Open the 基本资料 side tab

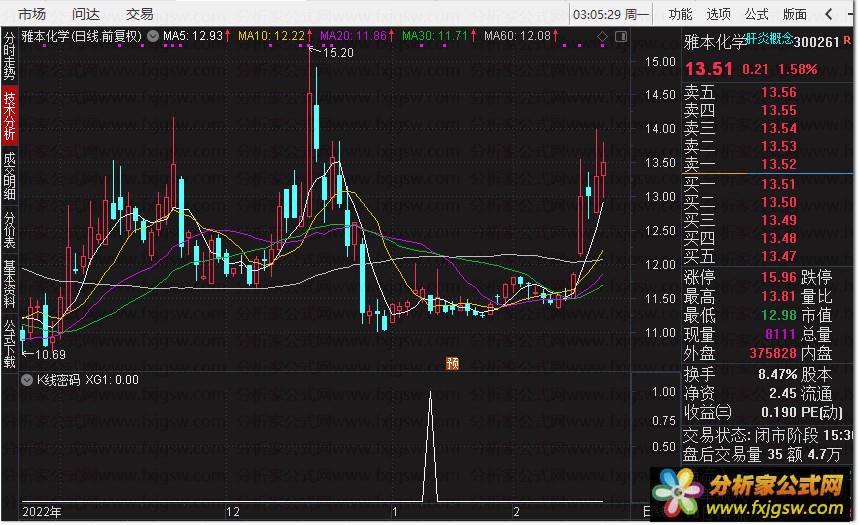[9, 283]
